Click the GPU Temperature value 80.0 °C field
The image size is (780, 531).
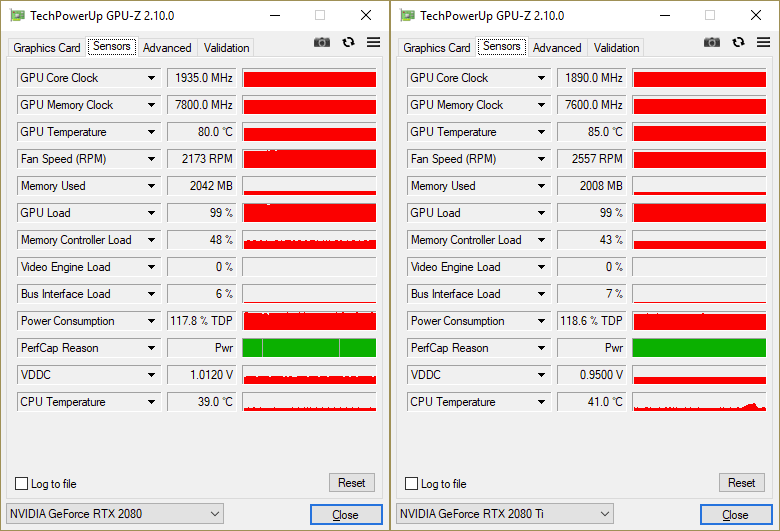(x=201, y=132)
